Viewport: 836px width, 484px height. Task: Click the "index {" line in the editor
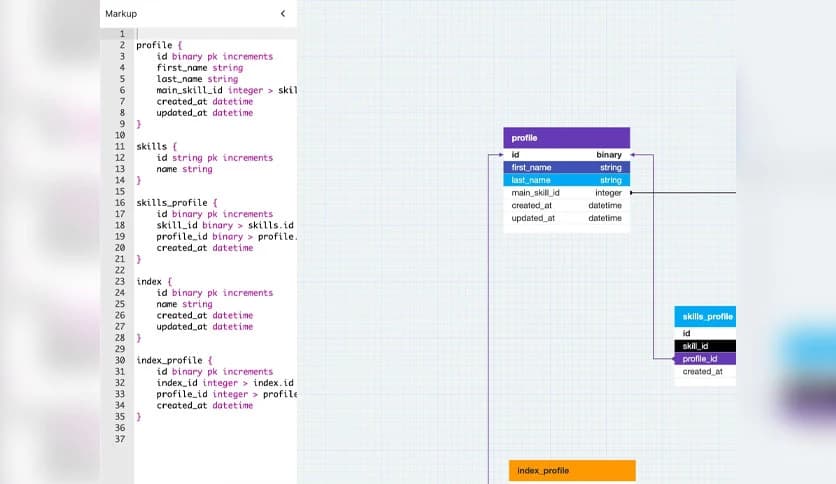[155, 281]
